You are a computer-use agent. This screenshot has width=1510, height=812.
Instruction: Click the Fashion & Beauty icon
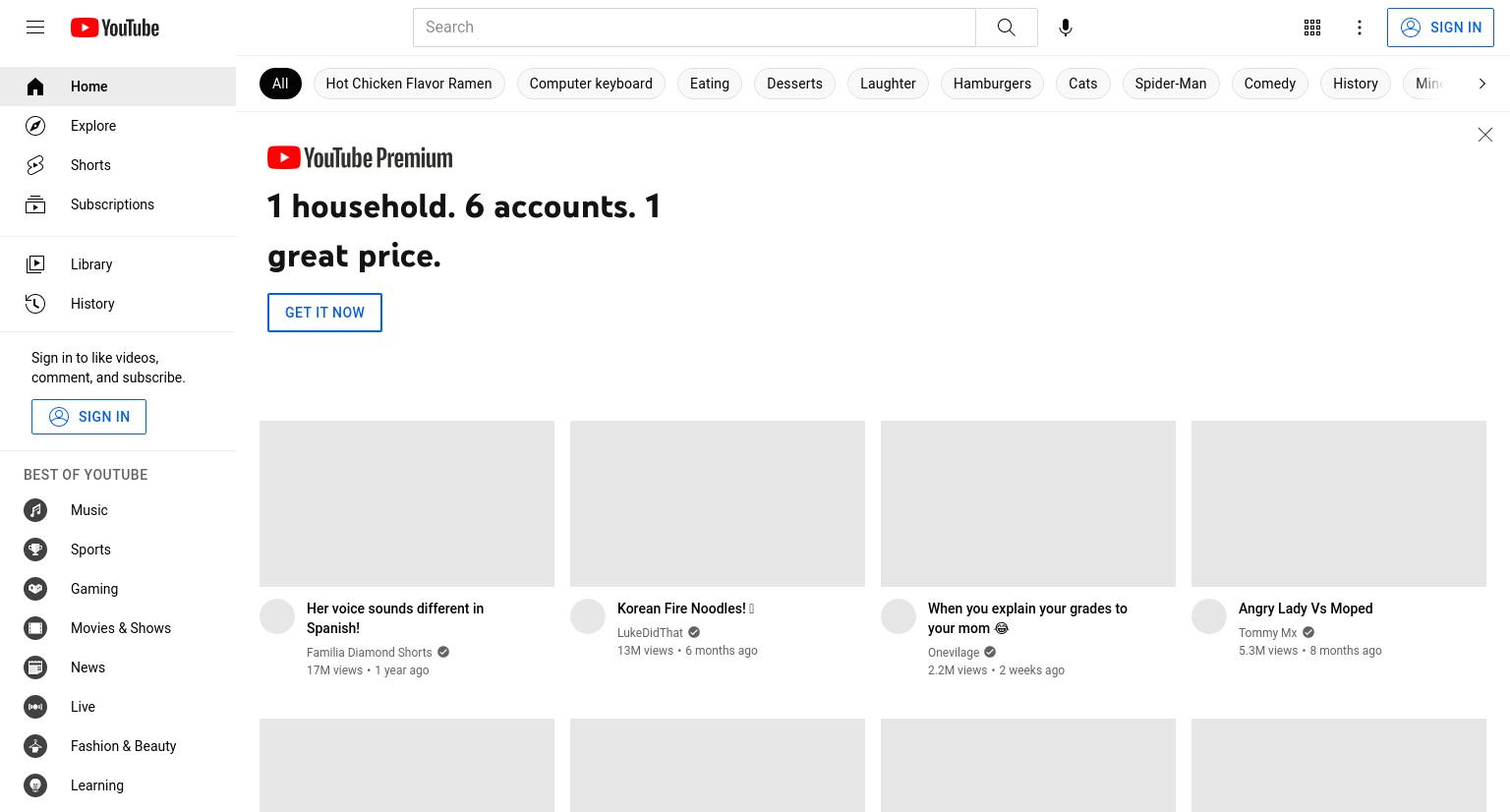click(35, 746)
